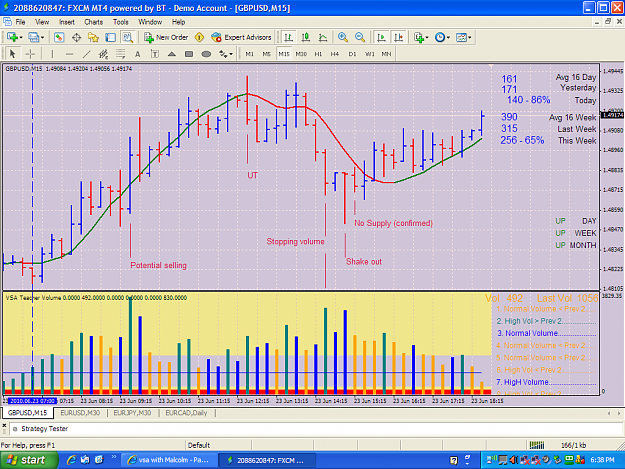This screenshot has width=625, height=469.
Task: Switch to bar chart display
Action: [288, 37]
